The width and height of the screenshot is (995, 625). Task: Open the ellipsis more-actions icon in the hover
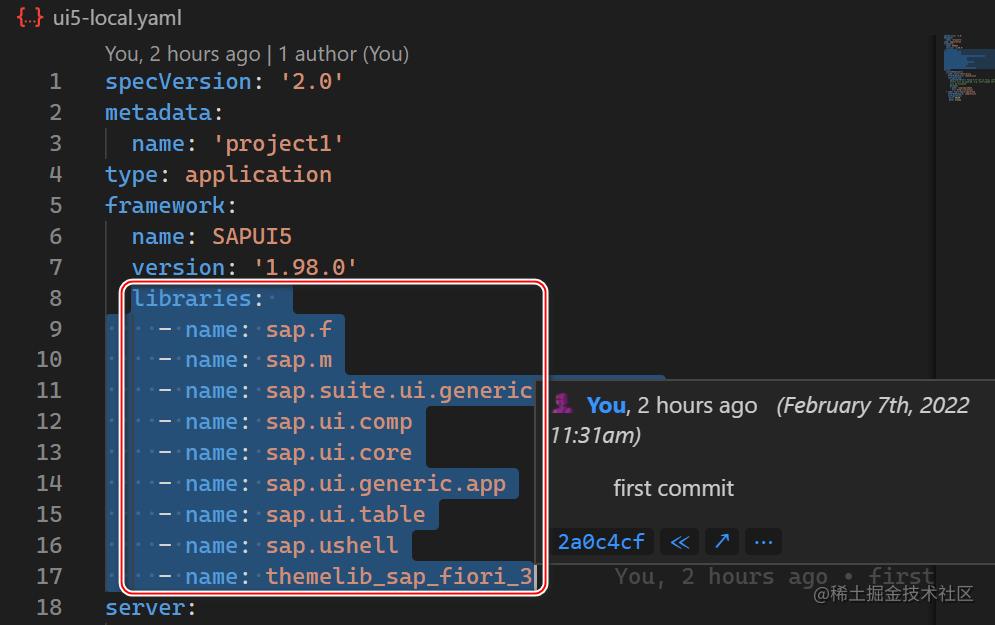tap(763, 541)
